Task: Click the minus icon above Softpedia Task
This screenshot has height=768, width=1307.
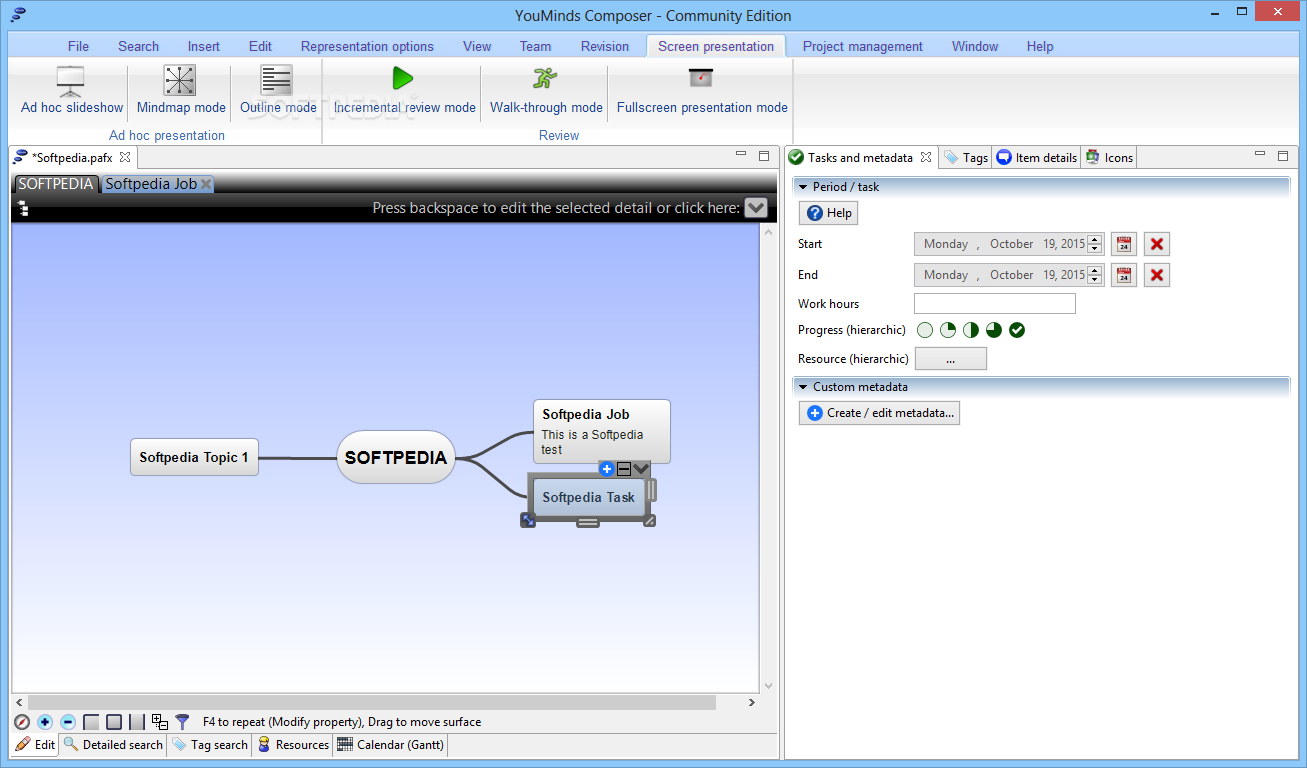Action: click(x=624, y=468)
